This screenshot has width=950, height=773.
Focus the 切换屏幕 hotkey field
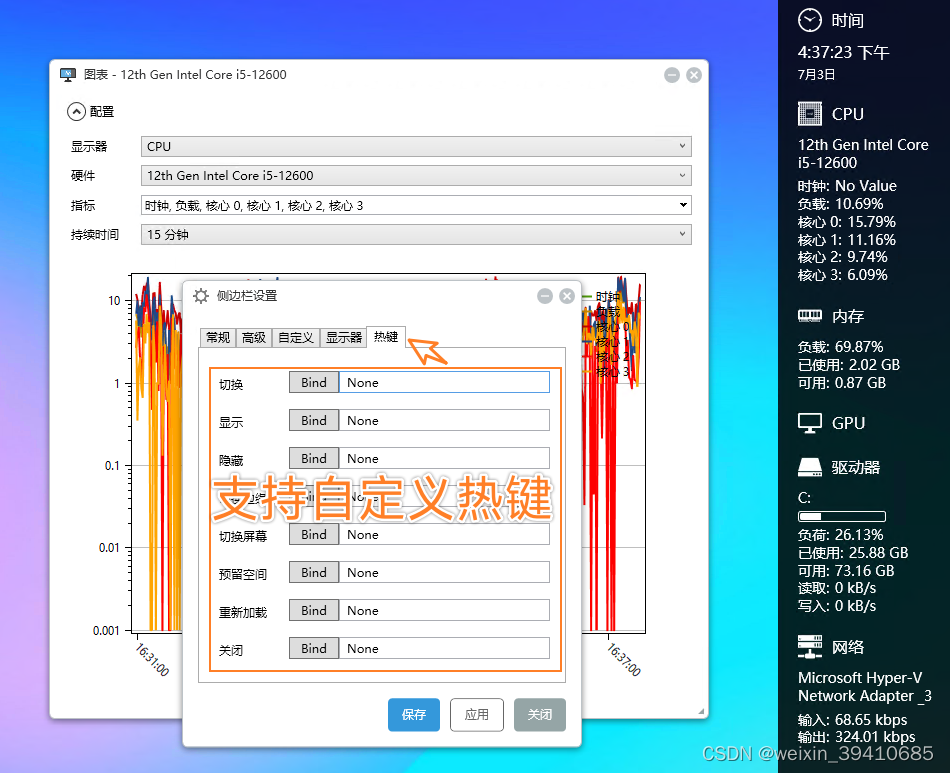(444, 534)
